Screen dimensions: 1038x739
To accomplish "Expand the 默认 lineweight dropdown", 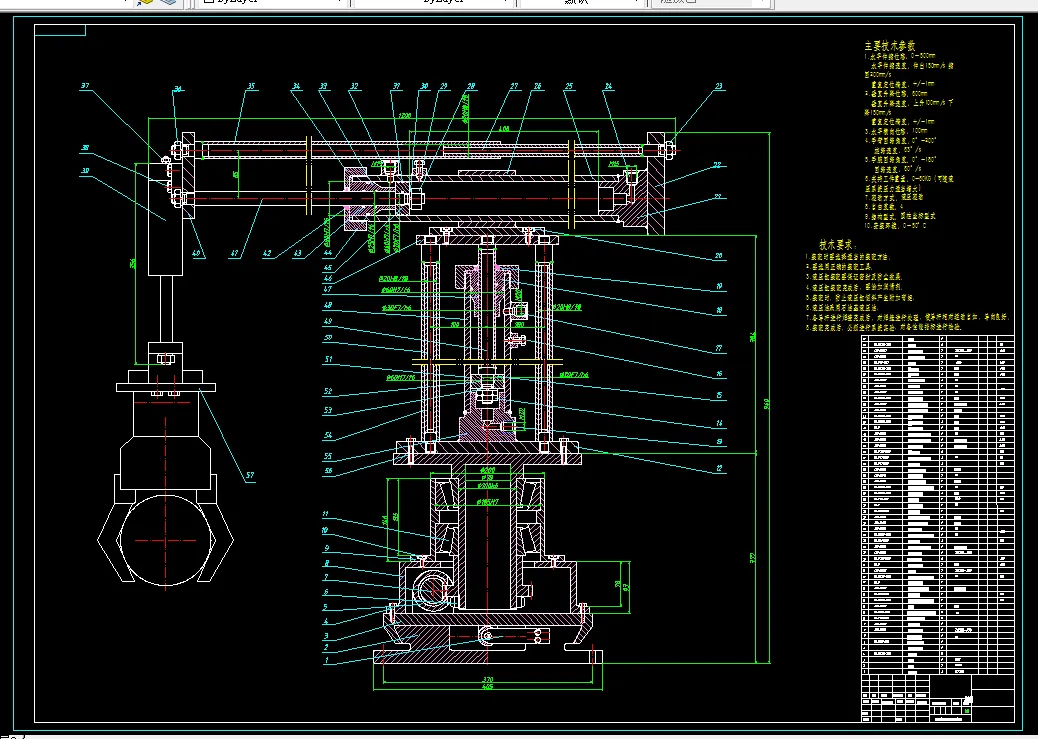I will coord(581,2).
